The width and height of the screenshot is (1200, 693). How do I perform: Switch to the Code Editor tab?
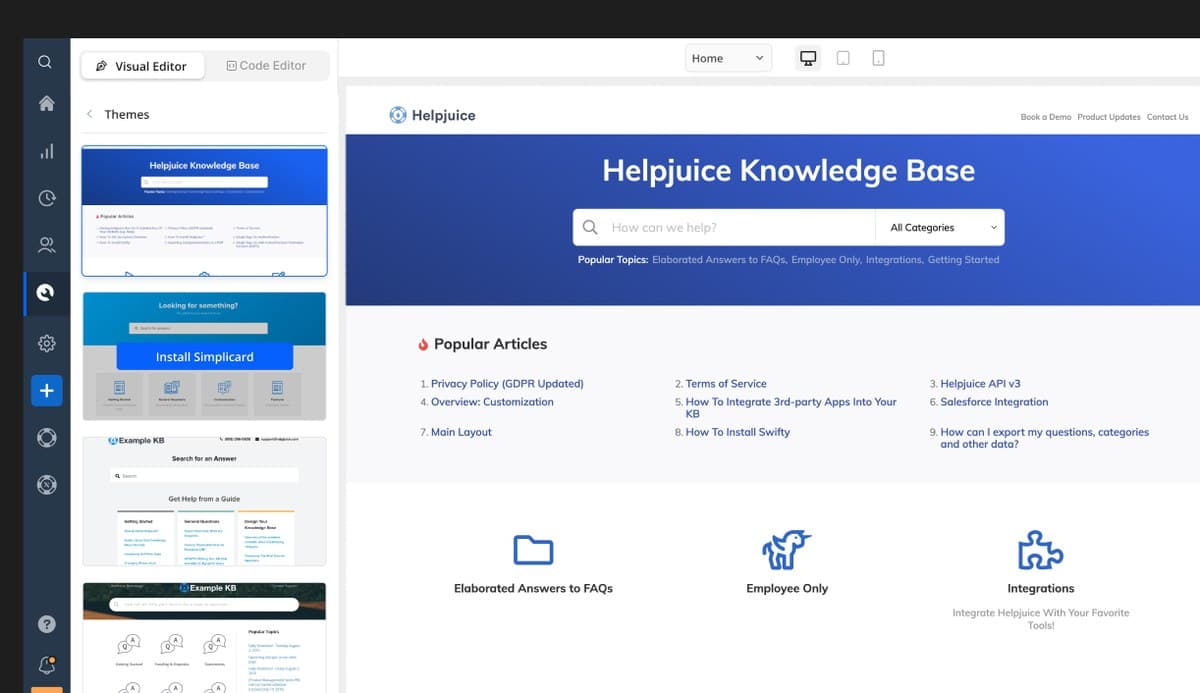266,66
